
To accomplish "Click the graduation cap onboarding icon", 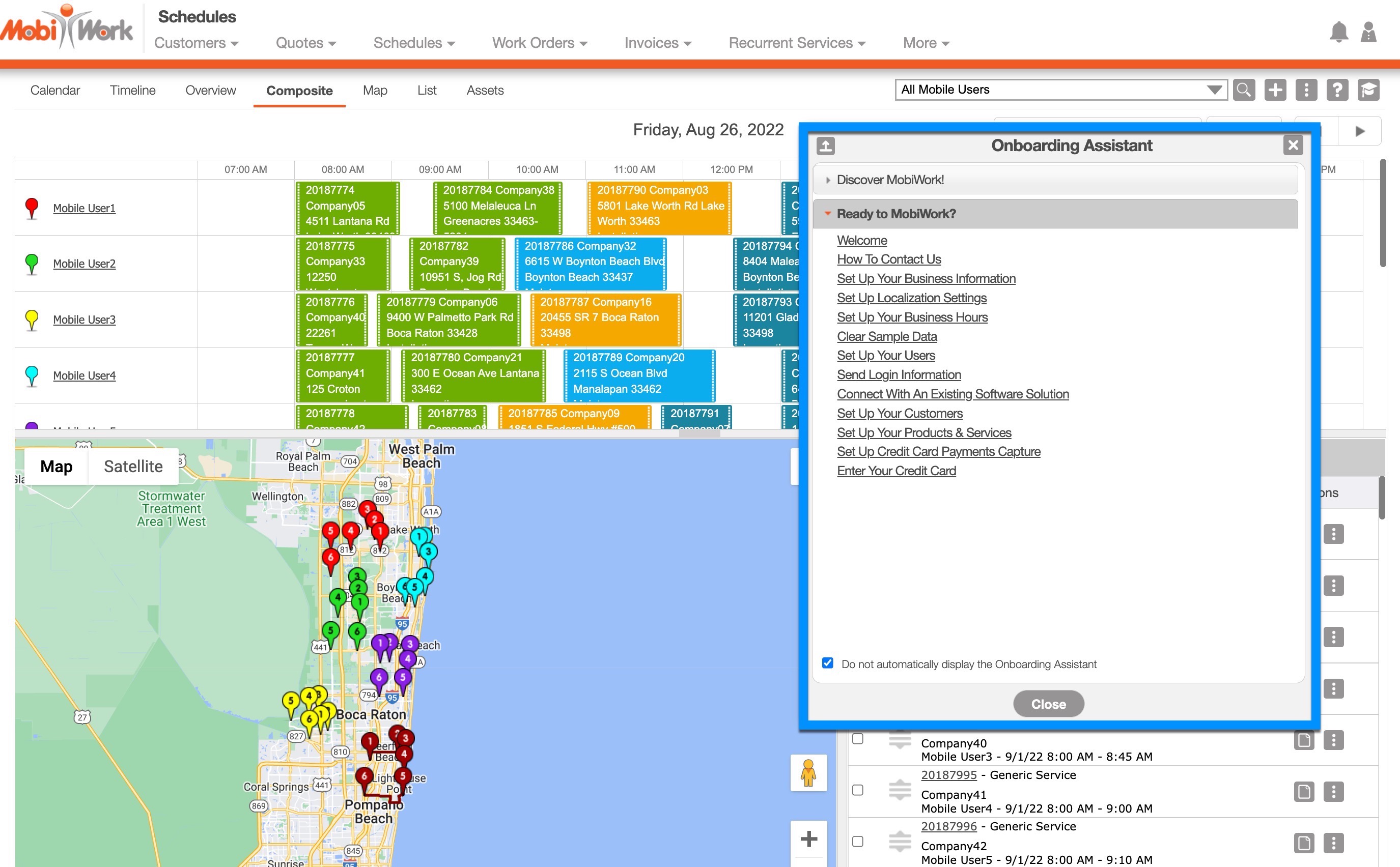I will pos(1368,90).
